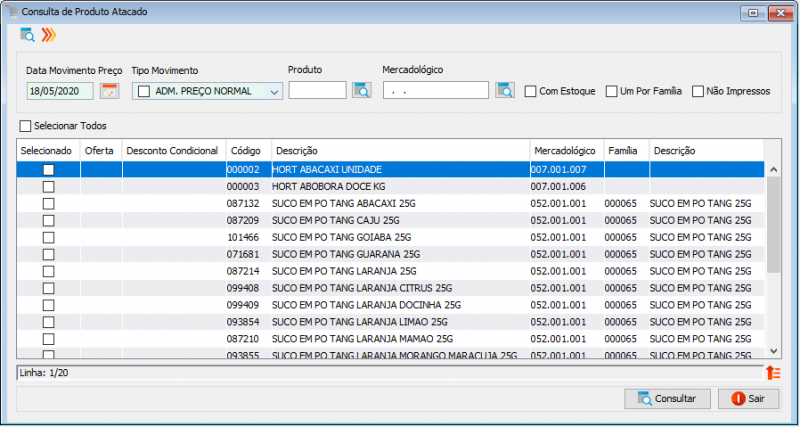The image size is (800, 427).
Task: Check the Não Impressos option
Action: [x=698, y=92]
